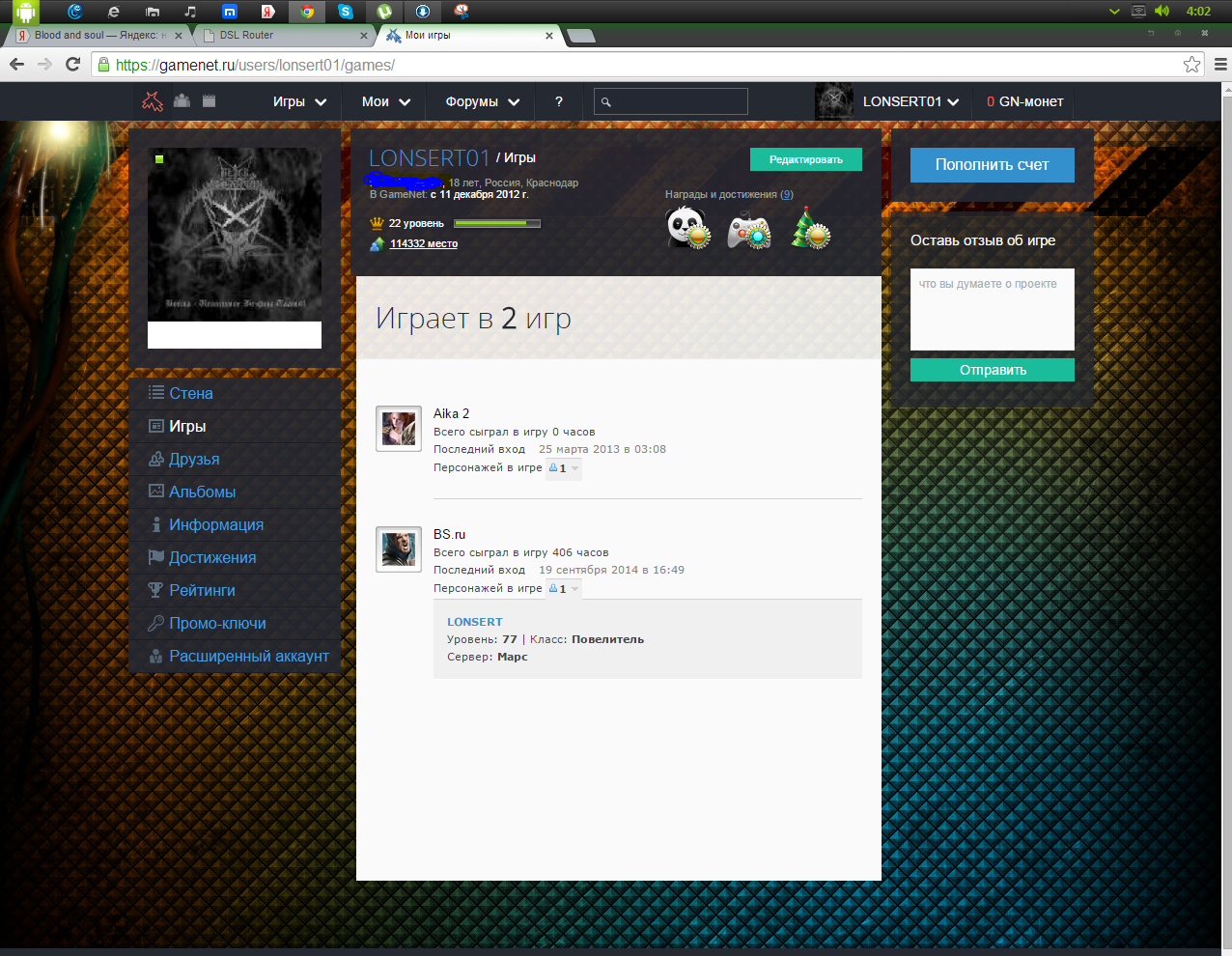Open the BS.ru game title link

click(449, 534)
